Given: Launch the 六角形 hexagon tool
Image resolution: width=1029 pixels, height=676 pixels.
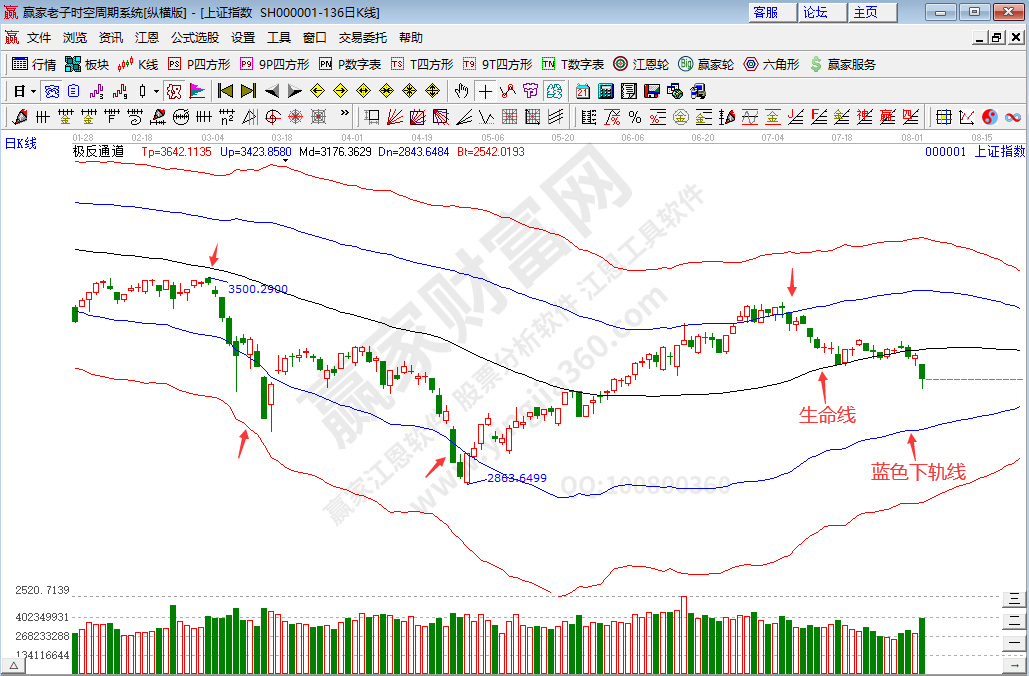Looking at the screenshot, I should click(x=771, y=64).
